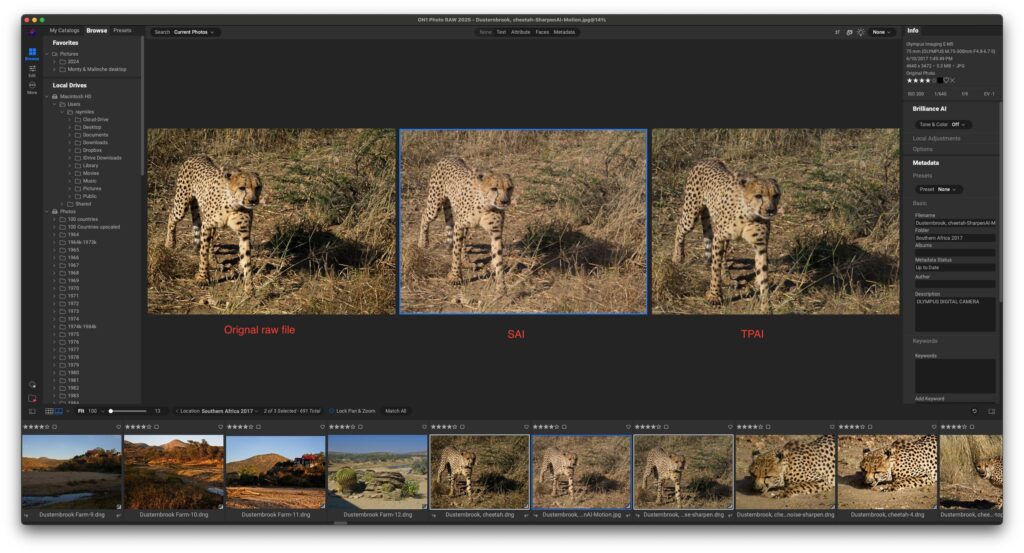Click the Macintosh HD drive icon
The image size is (1024, 553).
coord(55,97)
